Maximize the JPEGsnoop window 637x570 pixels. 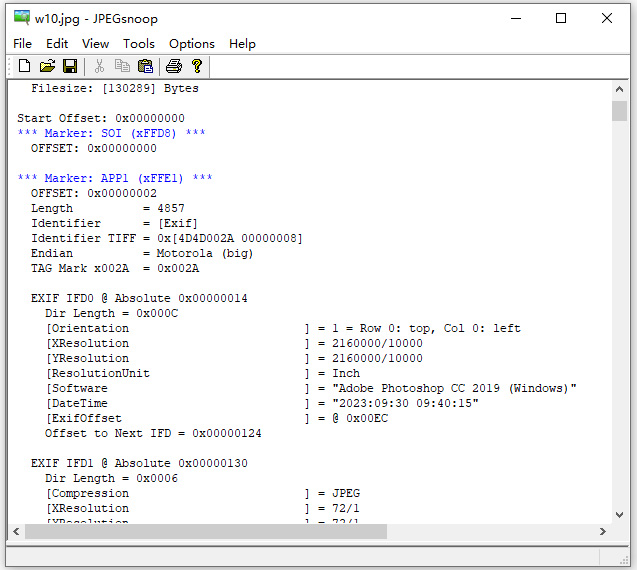coord(561,18)
